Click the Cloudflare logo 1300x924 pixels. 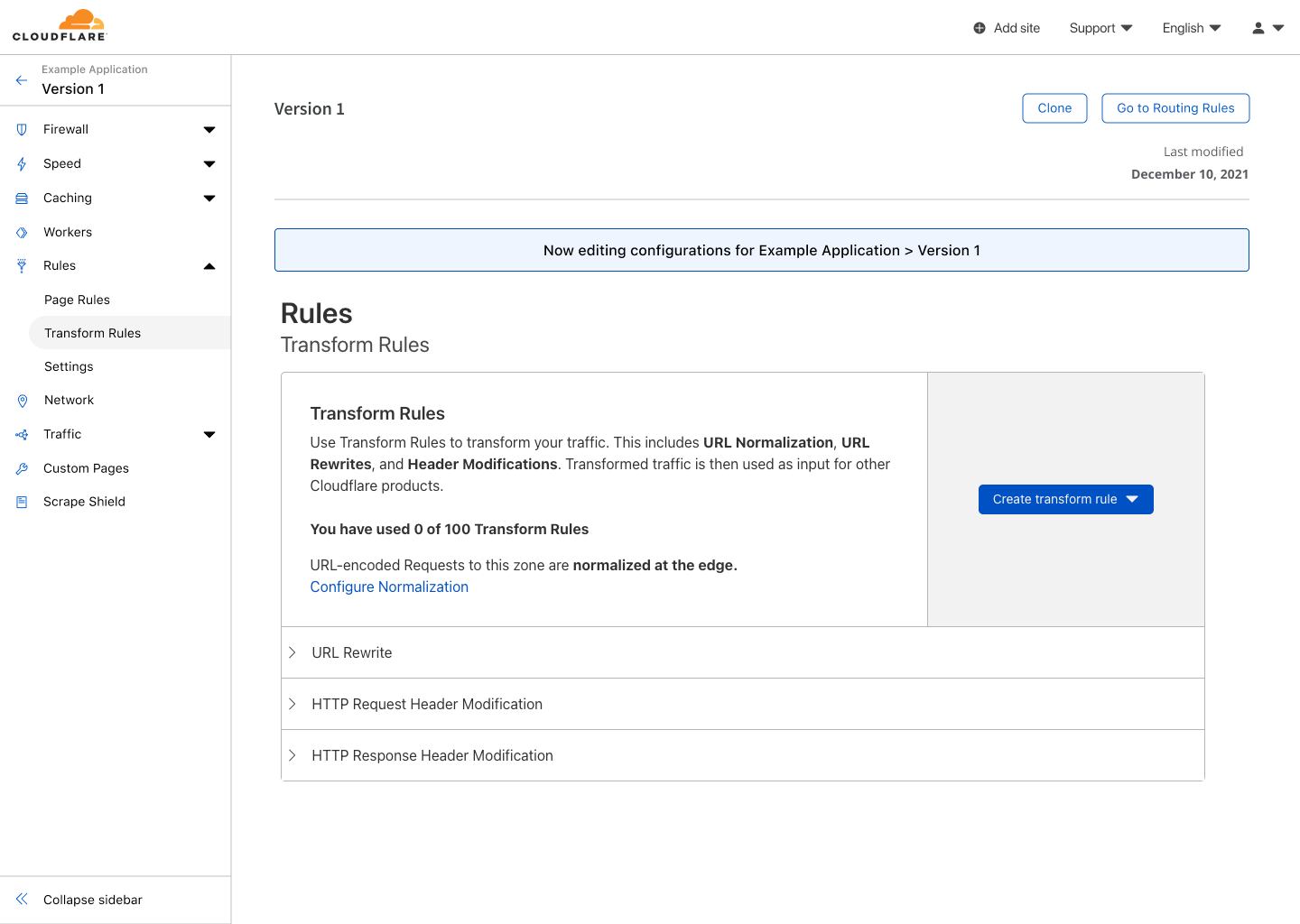(x=60, y=25)
